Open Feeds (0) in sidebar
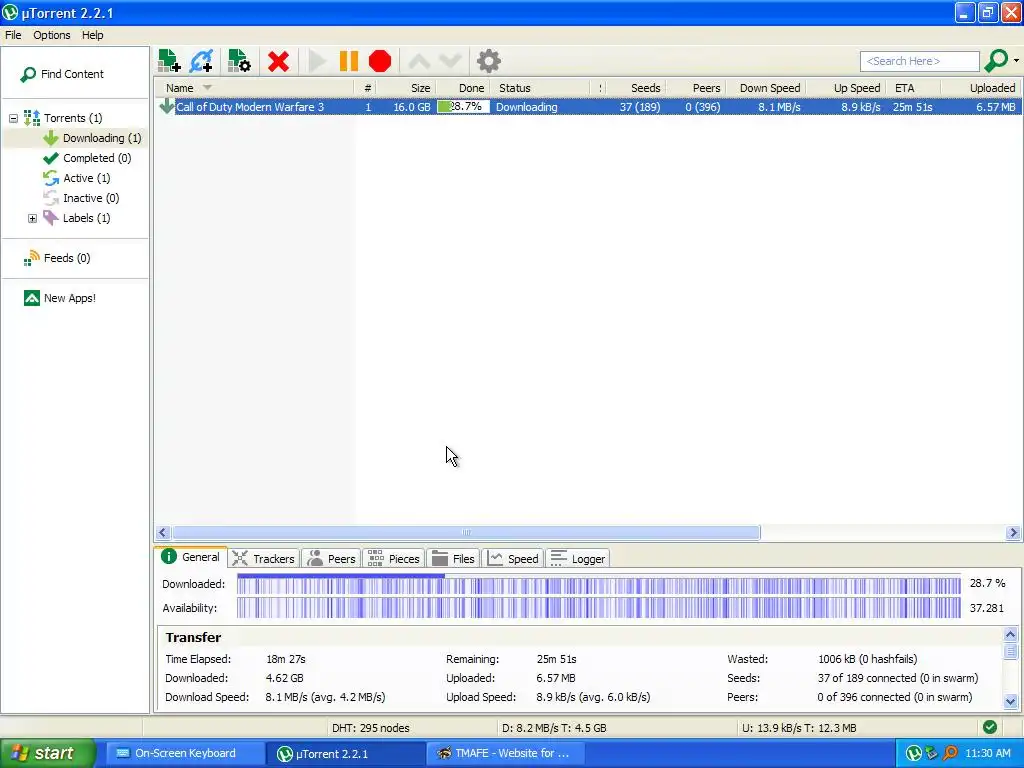Screen dimensions: 1024x768 [x=57, y=258]
